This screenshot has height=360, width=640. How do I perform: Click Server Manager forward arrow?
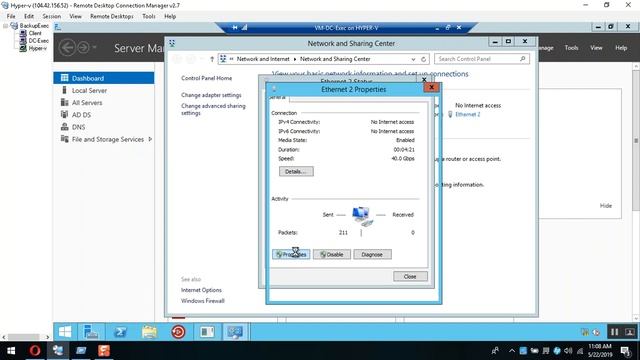coord(83,48)
